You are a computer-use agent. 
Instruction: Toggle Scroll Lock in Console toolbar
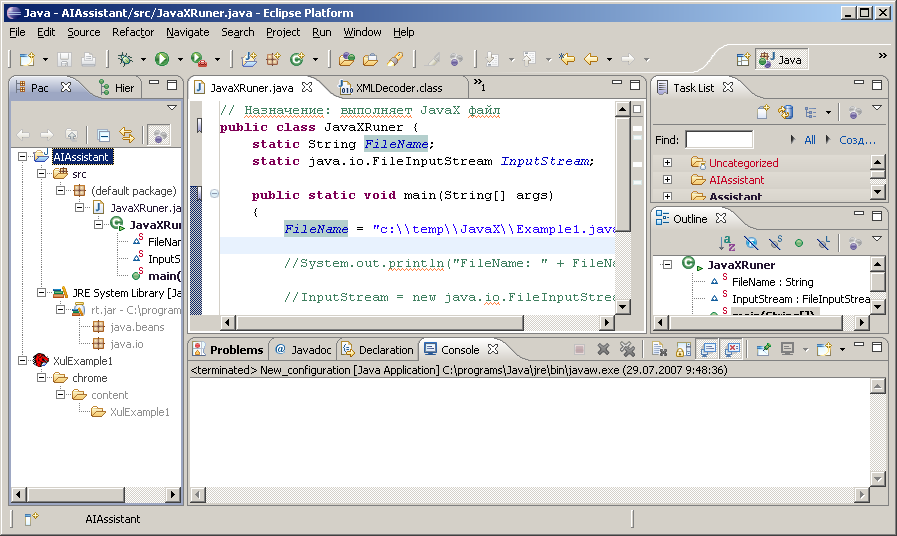coord(684,349)
